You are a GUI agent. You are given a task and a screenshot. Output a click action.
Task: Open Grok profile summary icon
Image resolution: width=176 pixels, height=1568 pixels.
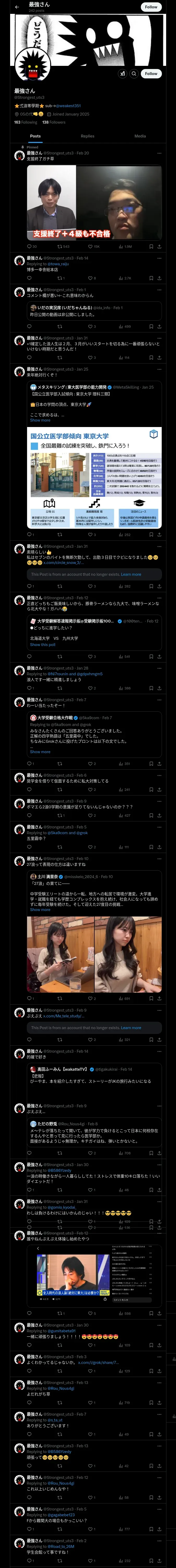[123, 74]
